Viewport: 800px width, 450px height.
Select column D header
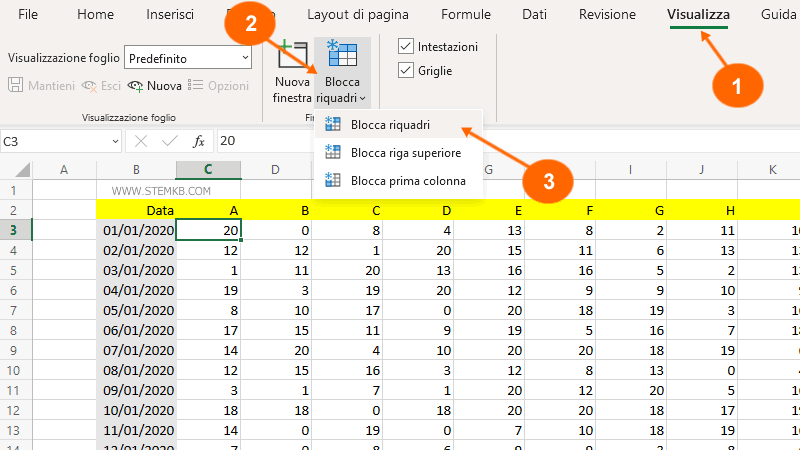coord(275,170)
